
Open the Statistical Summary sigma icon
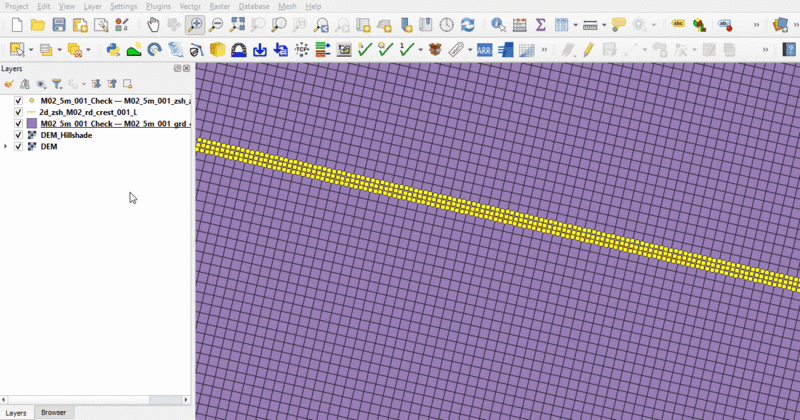coord(540,24)
